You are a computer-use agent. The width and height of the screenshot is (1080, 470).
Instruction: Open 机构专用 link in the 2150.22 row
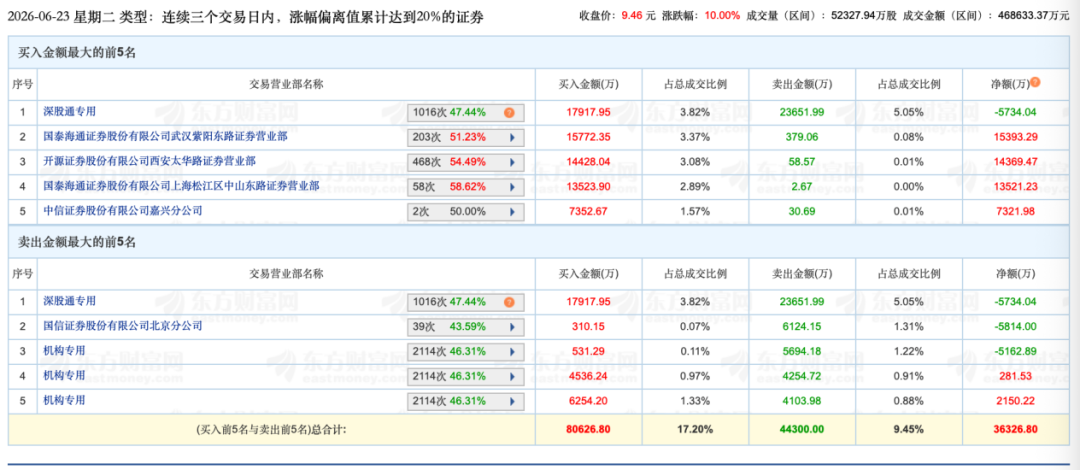point(65,400)
